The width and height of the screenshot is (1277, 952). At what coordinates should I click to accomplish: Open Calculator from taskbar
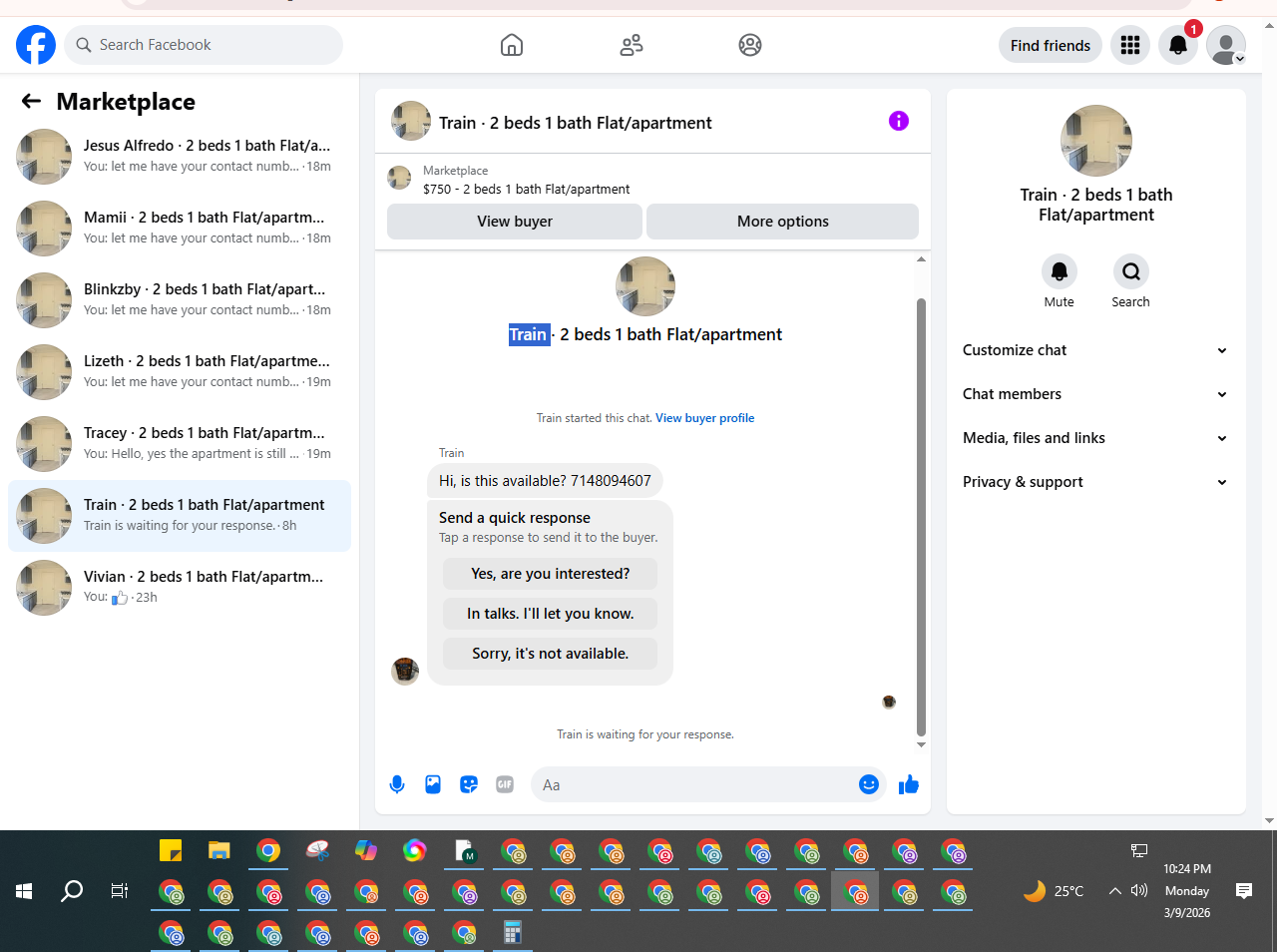coord(513,932)
